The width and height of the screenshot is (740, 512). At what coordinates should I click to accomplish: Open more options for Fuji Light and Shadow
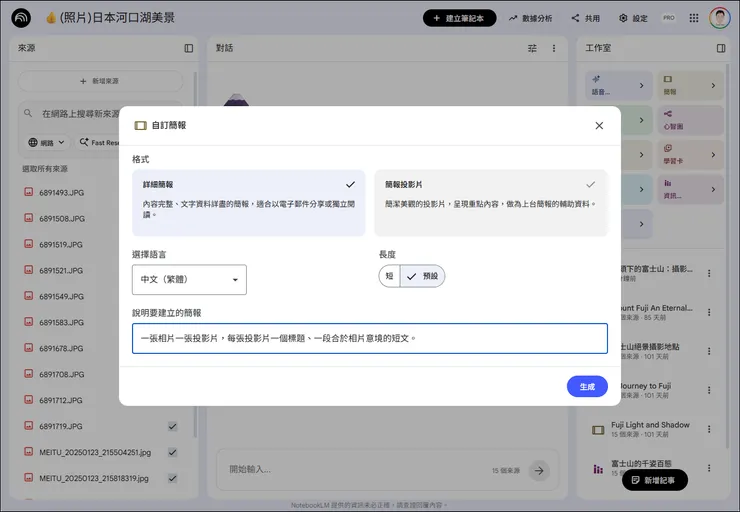pyautogui.click(x=709, y=429)
